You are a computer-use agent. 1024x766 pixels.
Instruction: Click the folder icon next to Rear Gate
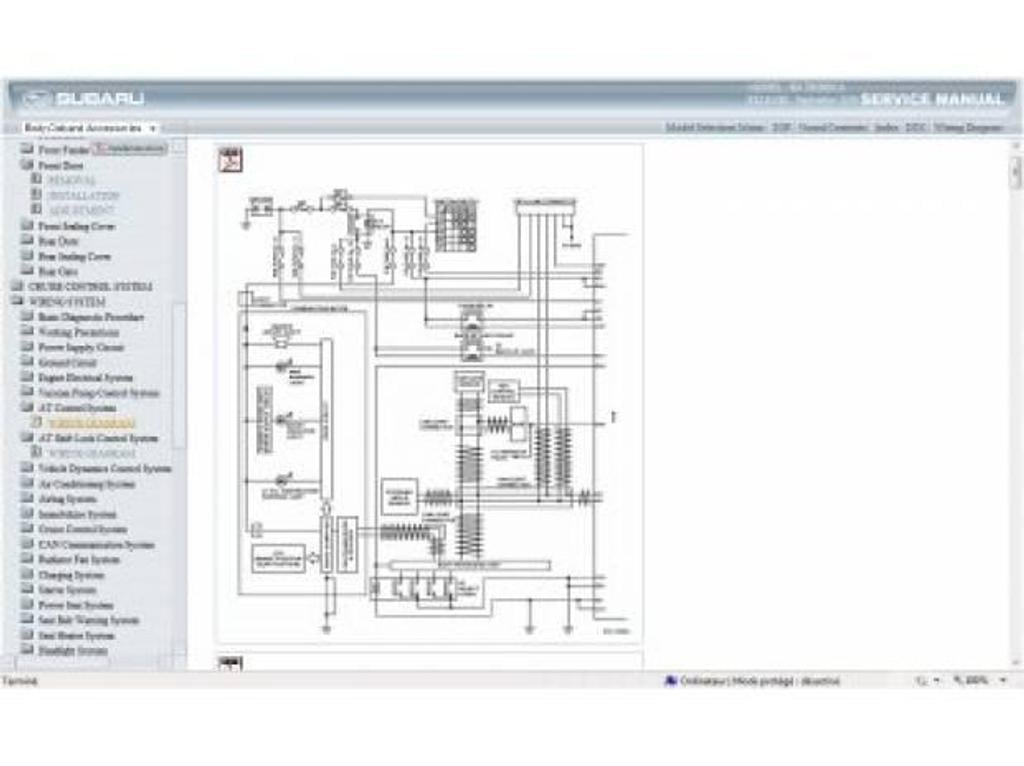(27, 271)
